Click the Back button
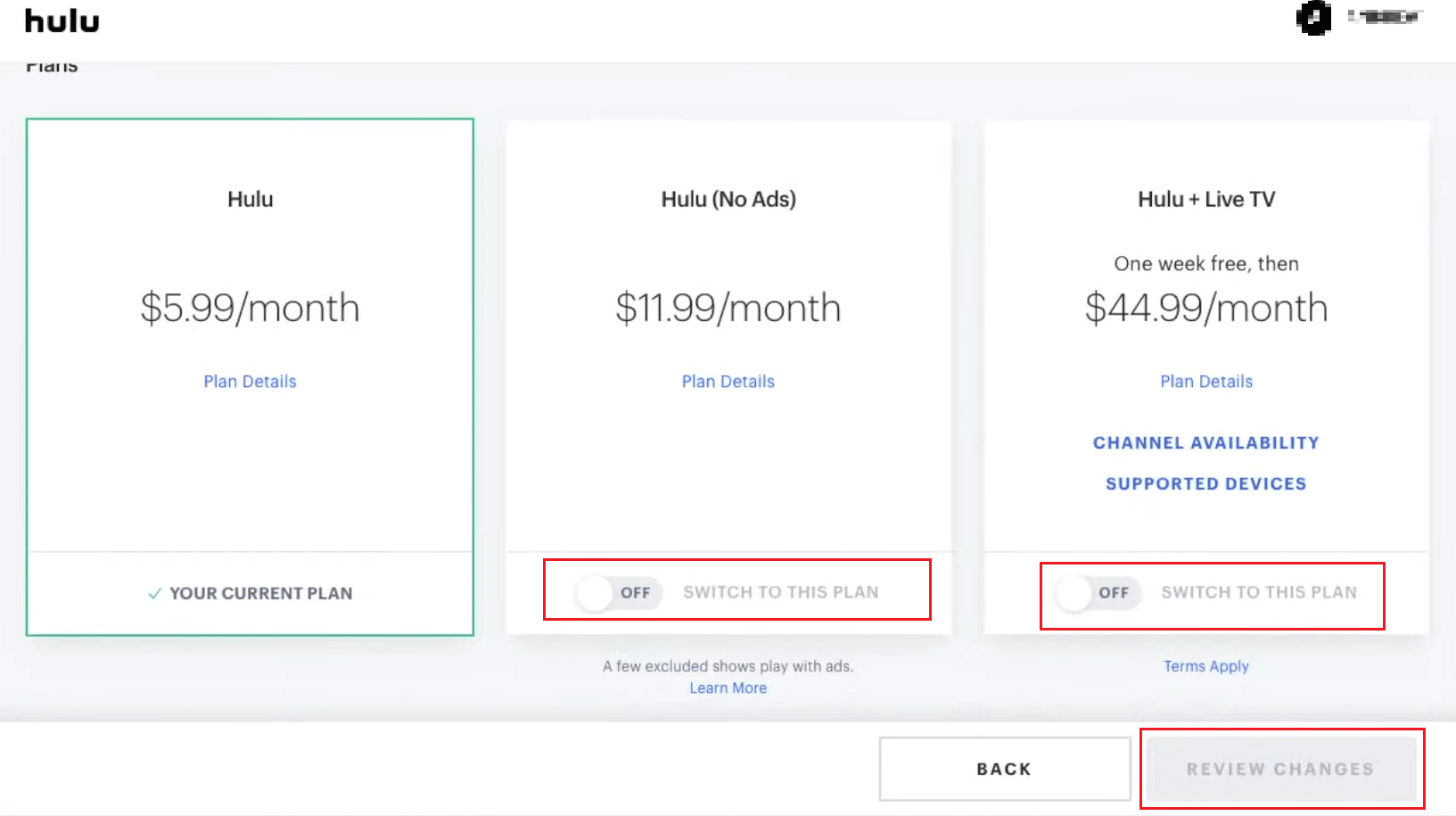Screen dimensions: 1456x816 click(1005, 769)
